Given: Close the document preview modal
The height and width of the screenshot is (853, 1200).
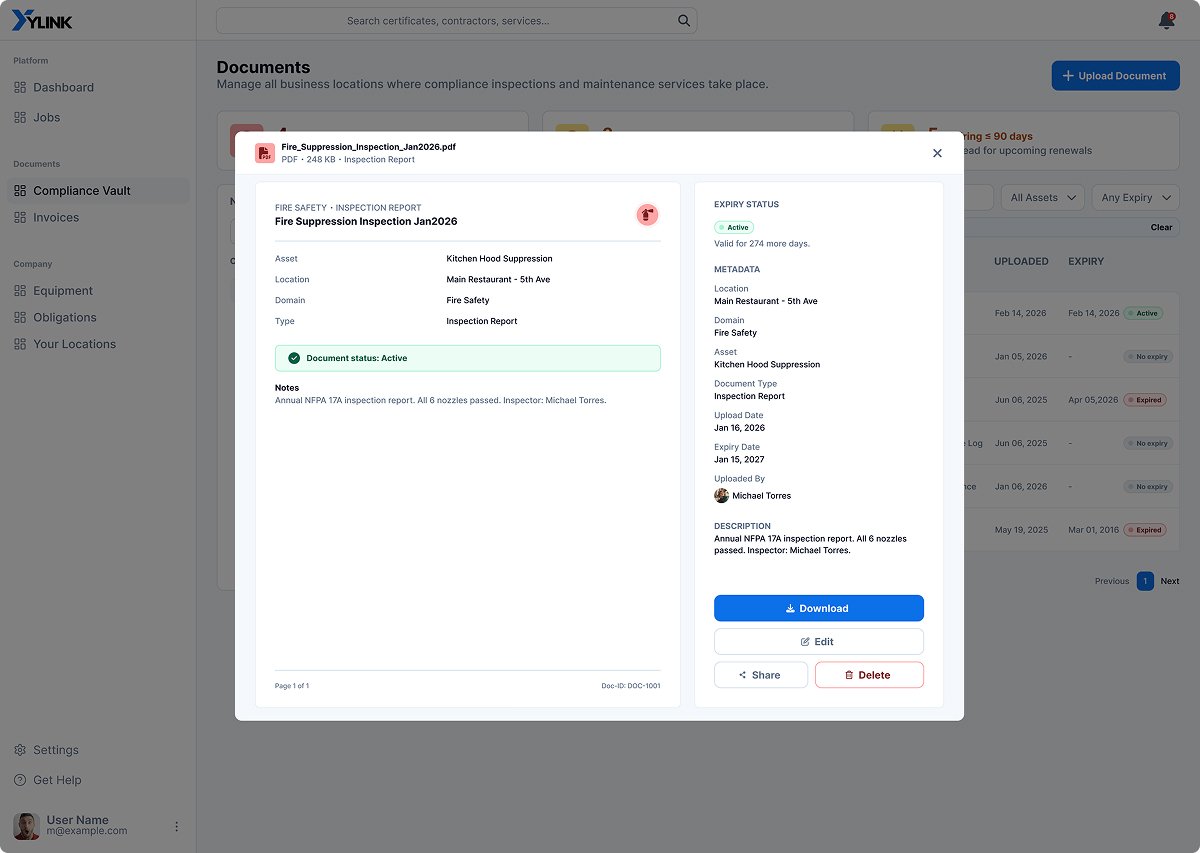Looking at the screenshot, I should click(937, 153).
